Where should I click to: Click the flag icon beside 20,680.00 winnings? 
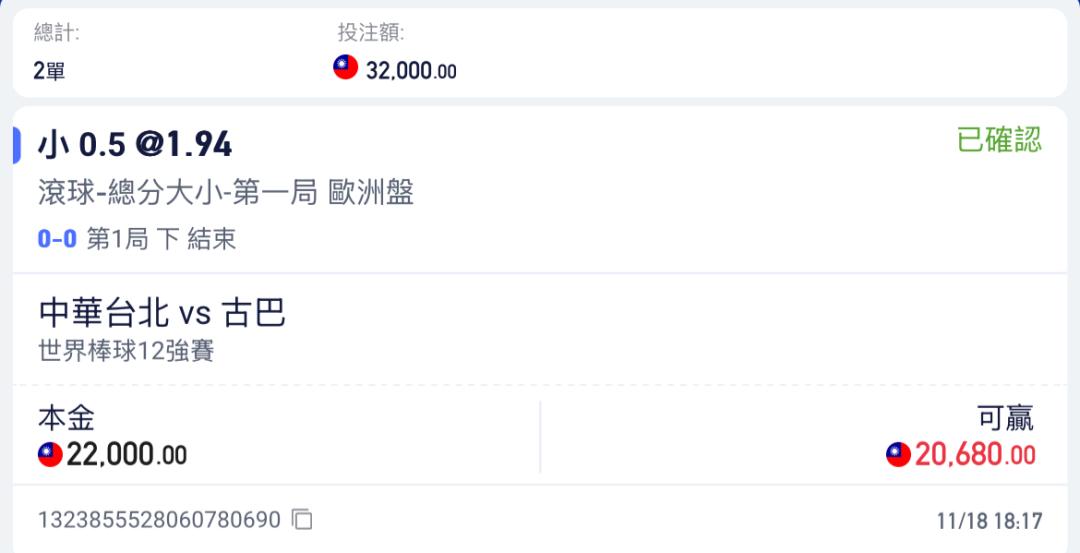coord(898,455)
